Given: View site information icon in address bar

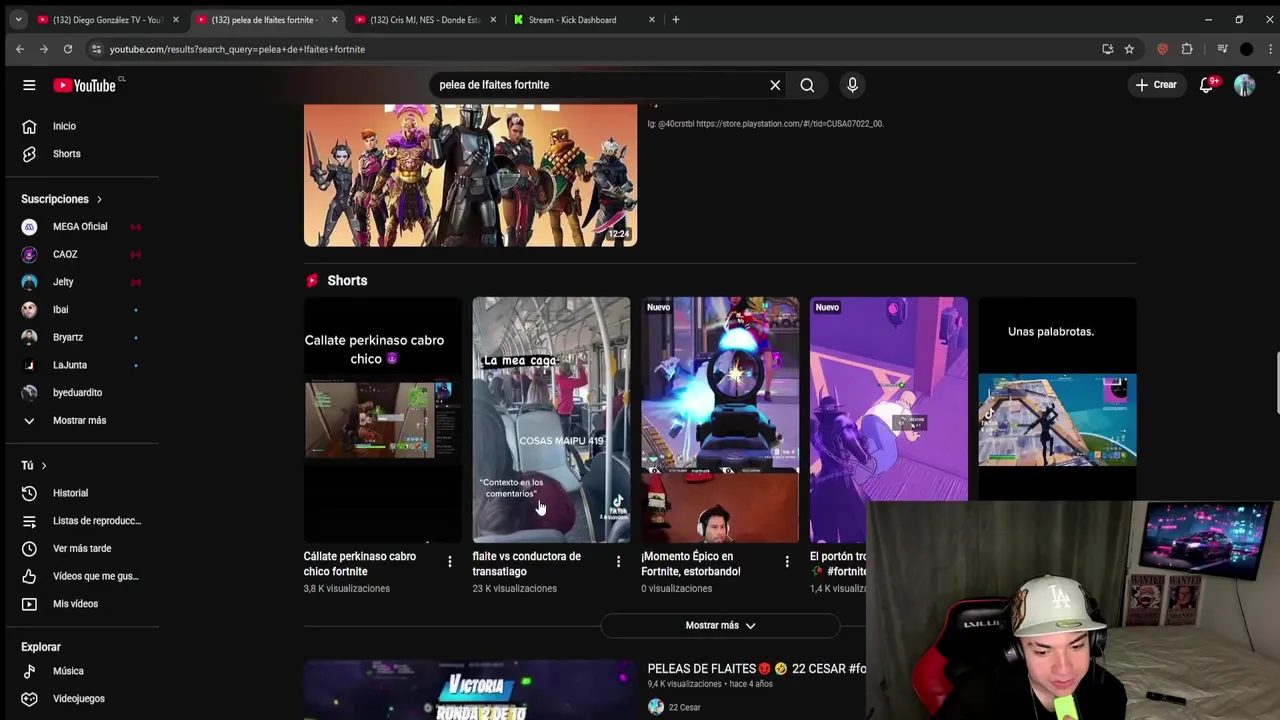Looking at the screenshot, I should pyautogui.click(x=96, y=49).
